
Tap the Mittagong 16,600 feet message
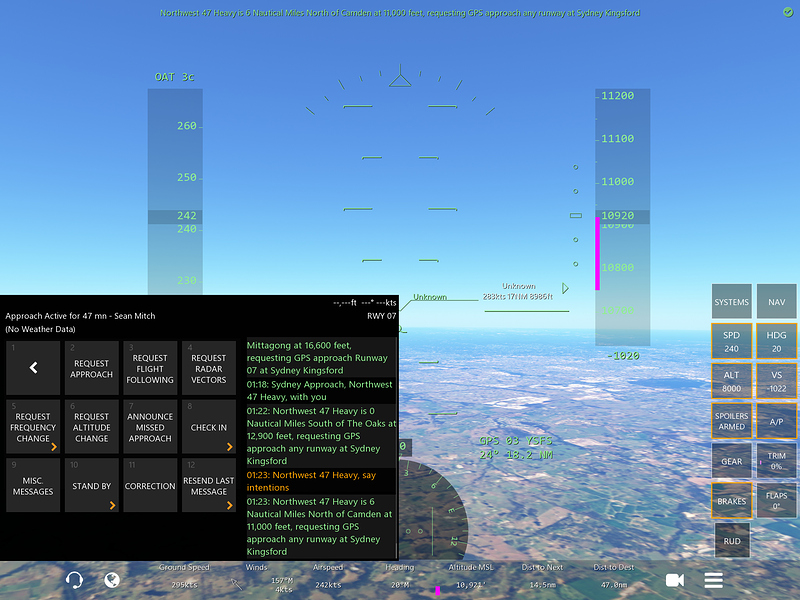(321, 357)
